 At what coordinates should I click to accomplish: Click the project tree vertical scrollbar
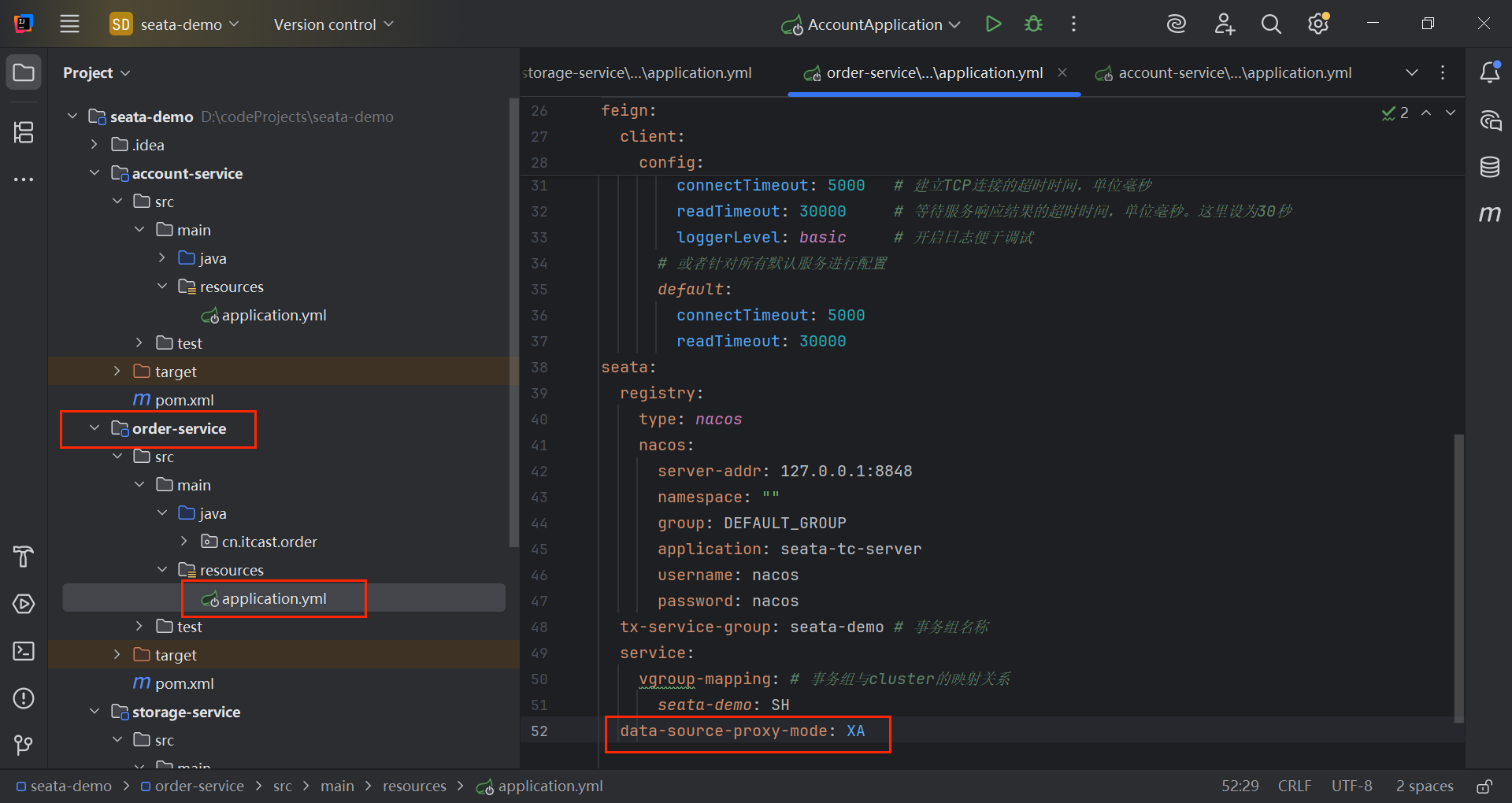[x=514, y=323]
